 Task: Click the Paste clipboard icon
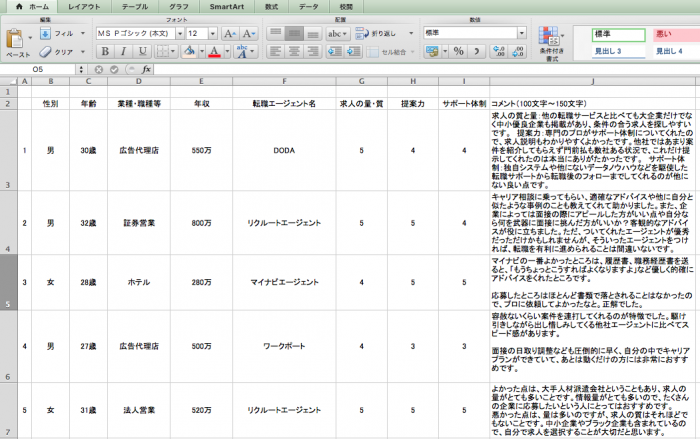[x=15, y=38]
